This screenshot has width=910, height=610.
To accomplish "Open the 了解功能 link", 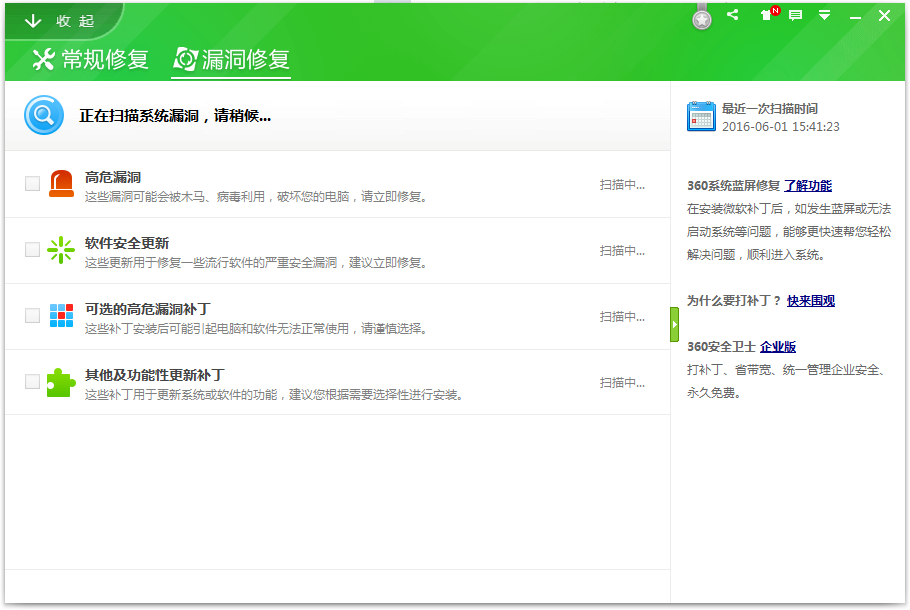I will tap(808, 186).
